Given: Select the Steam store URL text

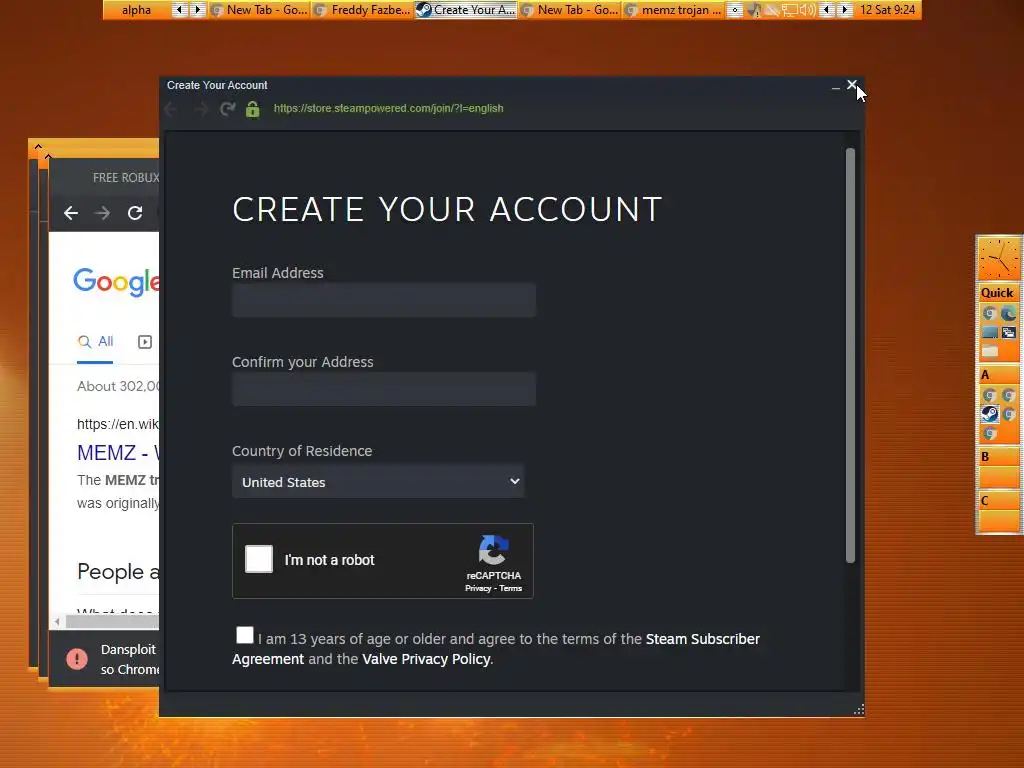Looking at the screenshot, I should tap(389, 108).
